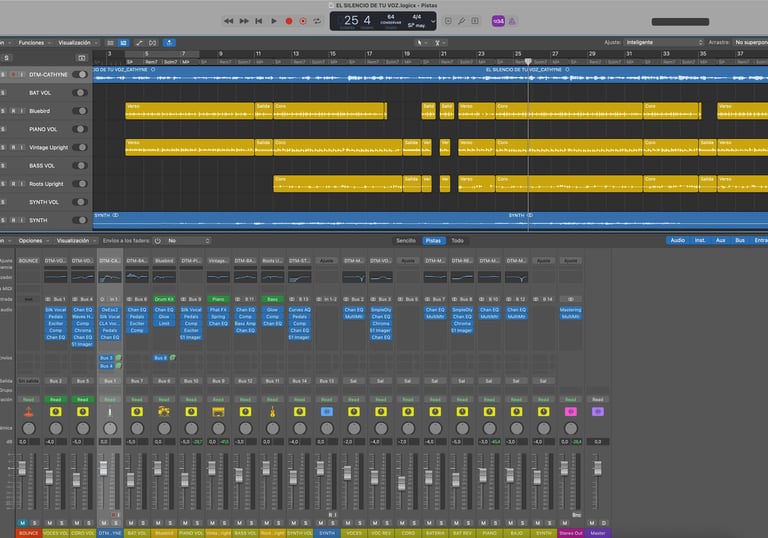Switch mixer view to Todo tab
768x538 pixels.
click(x=457, y=241)
